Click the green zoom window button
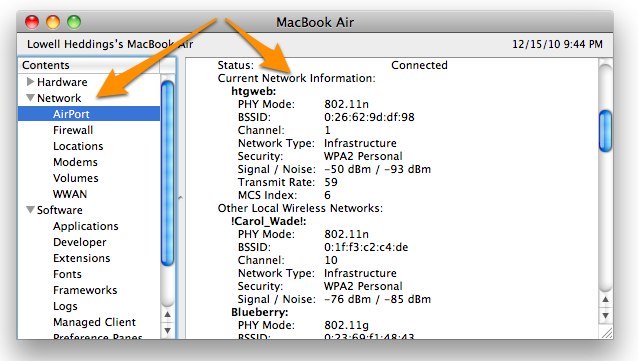Image resolution: width=638 pixels, height=361 pixels. 74,22
